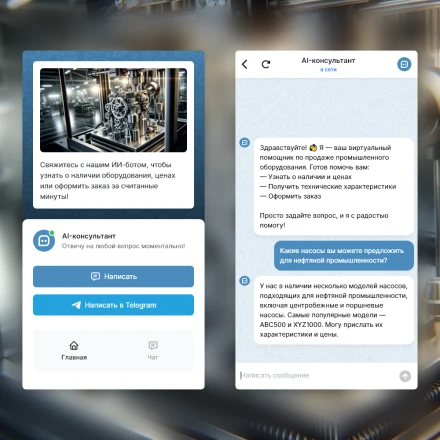
Task: Click the AI-консультант avatar with green dot
Action: pyautogui.click(x=44, y=240)
